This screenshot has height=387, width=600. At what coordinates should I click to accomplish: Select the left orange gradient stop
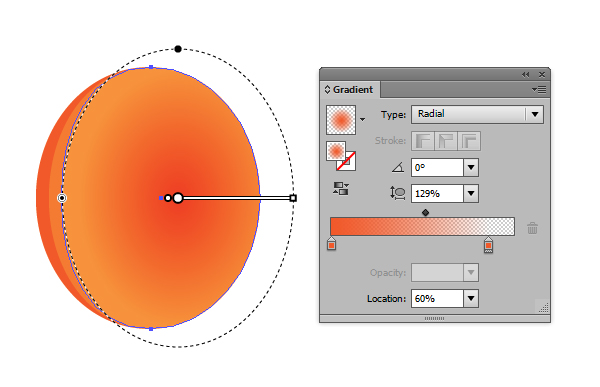click(x=331, y=244)
